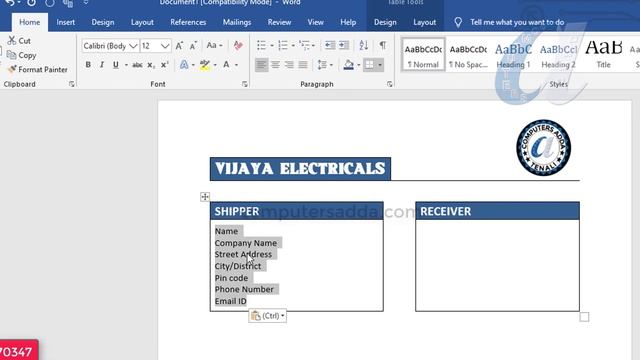The height and width of the screenshot is (360, 640).
Task: Apply the Font Color button
Action: [x=226, y=64]
